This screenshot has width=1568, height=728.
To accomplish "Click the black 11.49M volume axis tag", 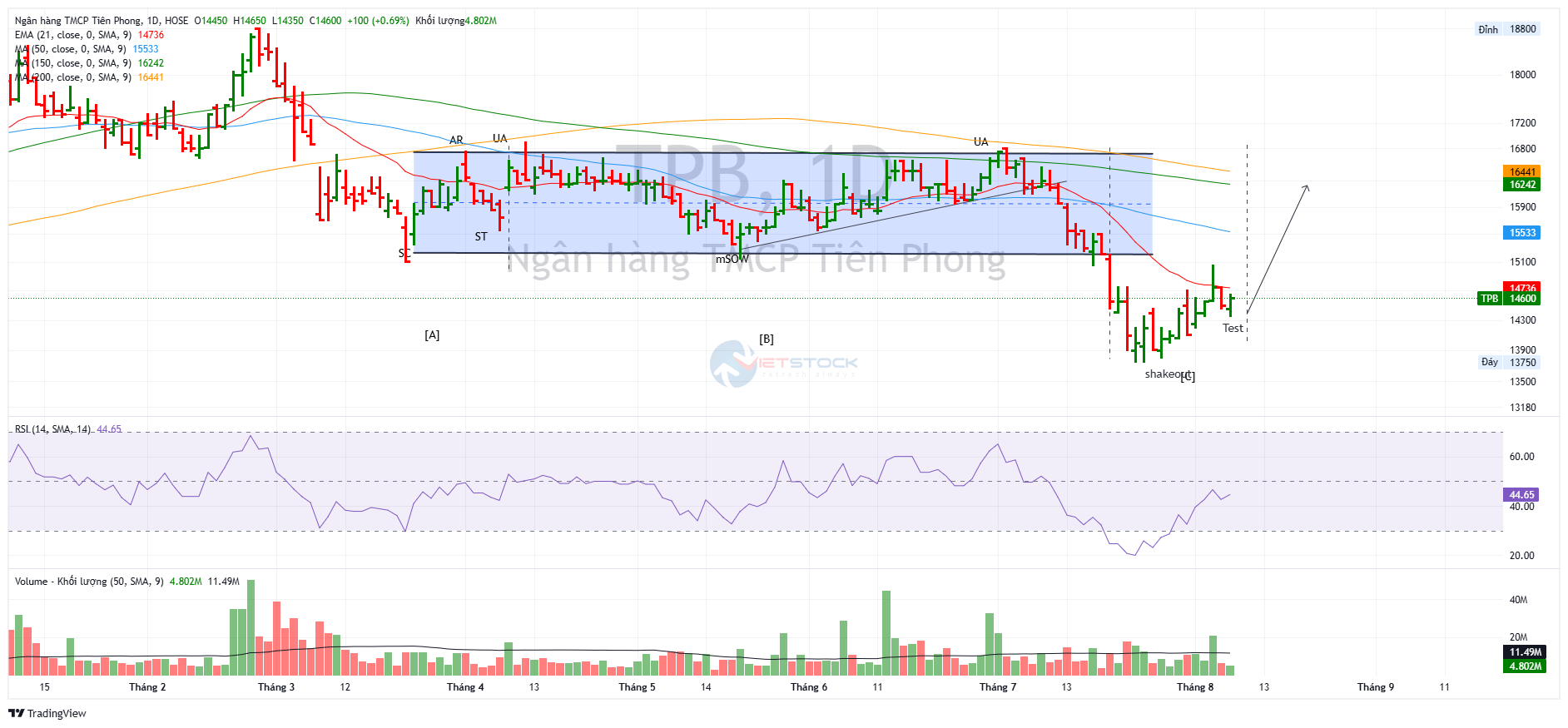I will [1526, 652].
